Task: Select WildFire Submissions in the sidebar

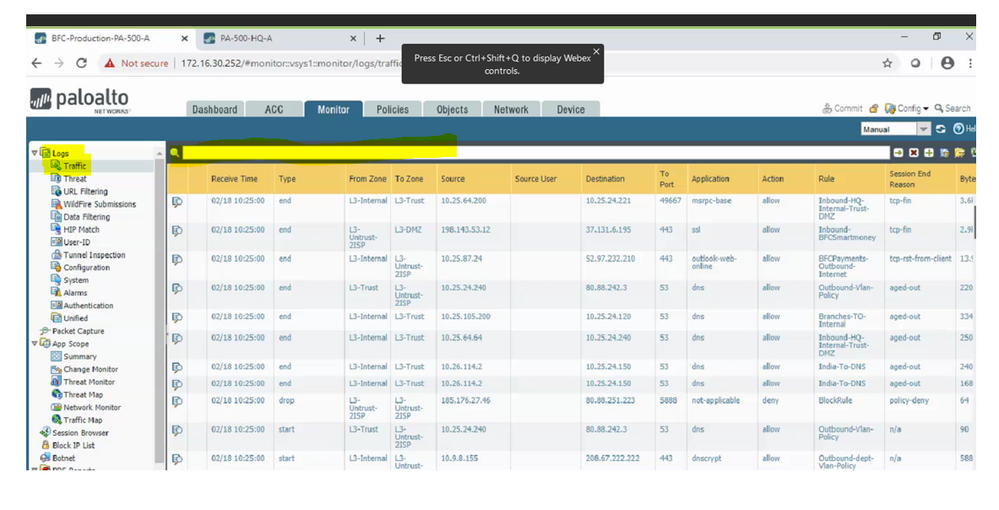Action: [x=99, y=204]
